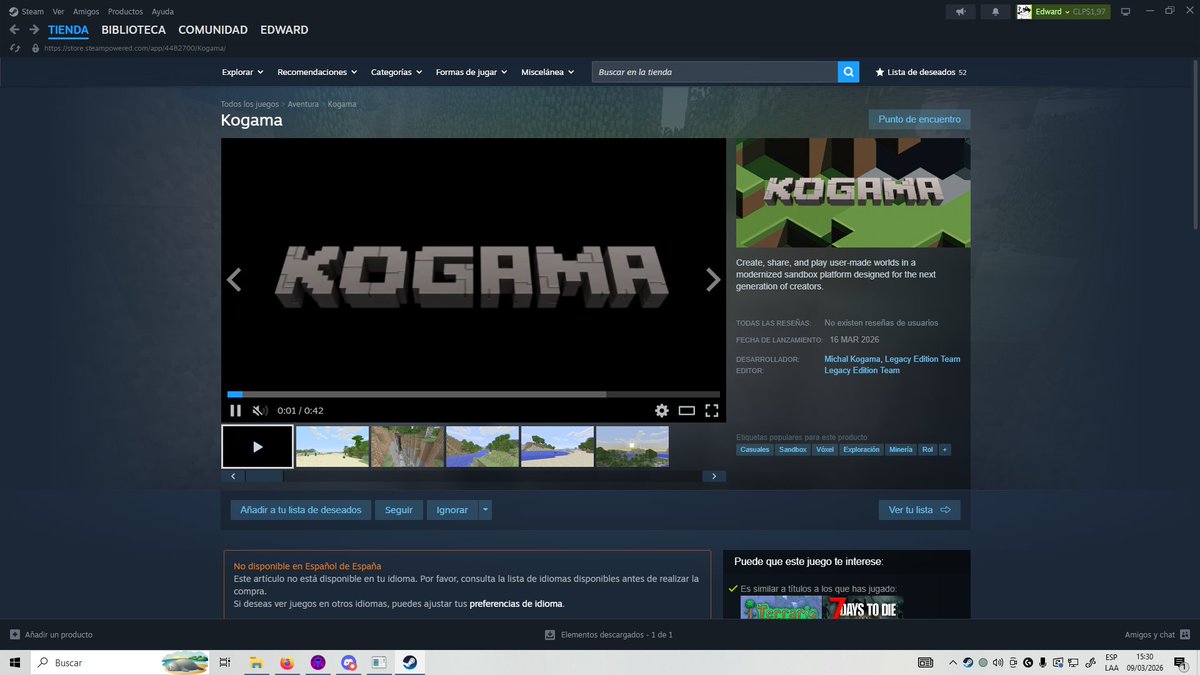Open the announcements megaphone icon
Screen dimensions: 1200x675
[x=960, y=12]
